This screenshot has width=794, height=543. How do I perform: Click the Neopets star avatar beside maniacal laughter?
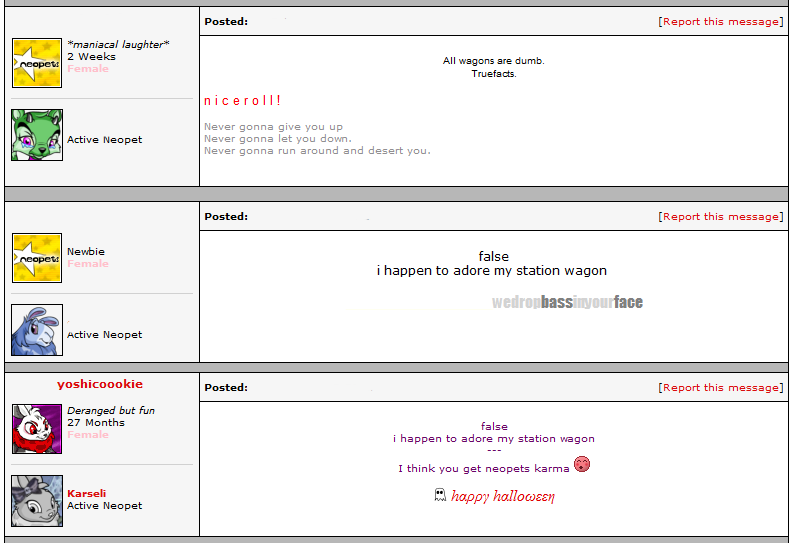click(x=37, y=63)
